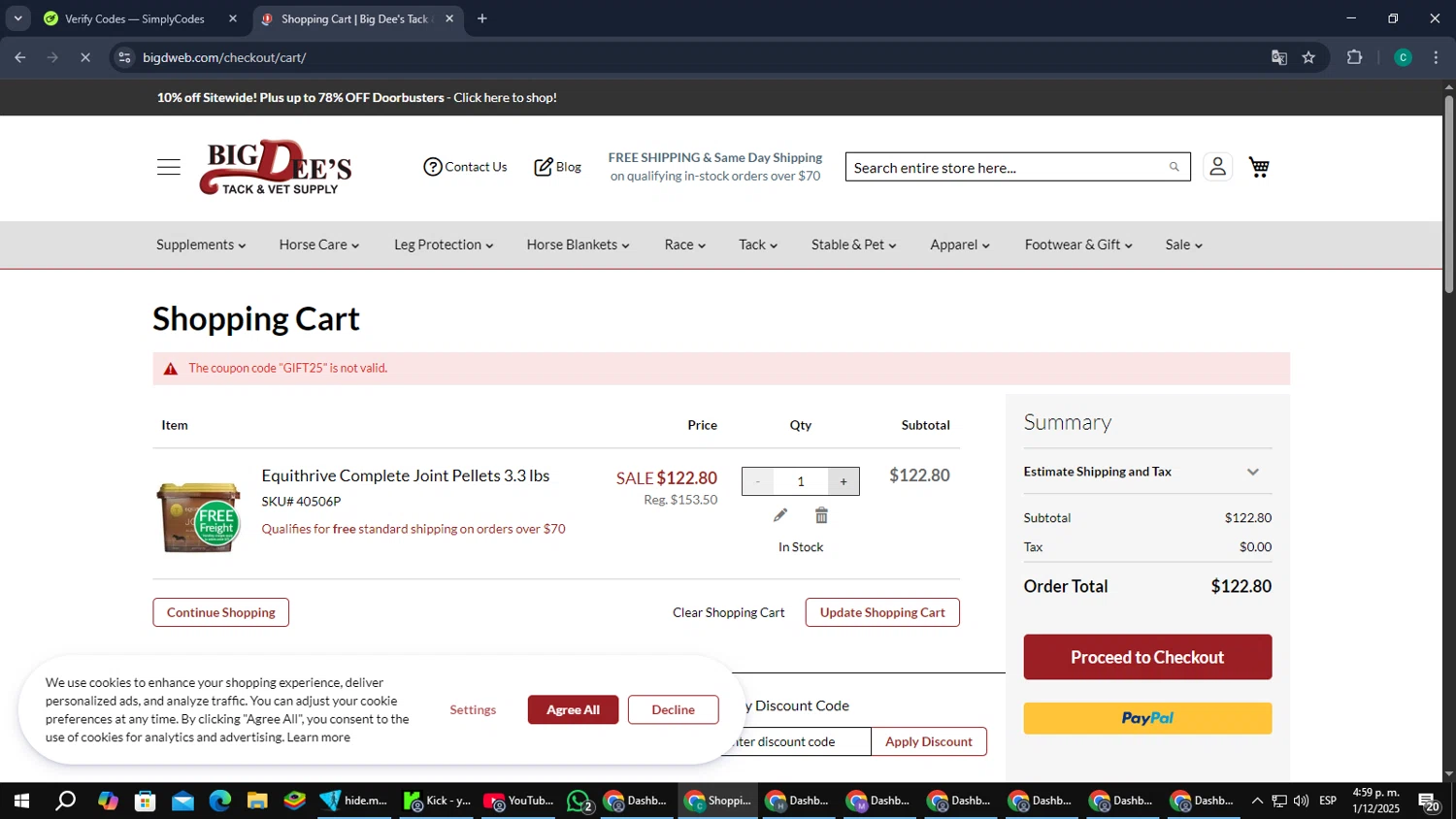Edit cart item with pencil icon
The height and width of the screenshot is (819, 1456).
coord(780,515)
